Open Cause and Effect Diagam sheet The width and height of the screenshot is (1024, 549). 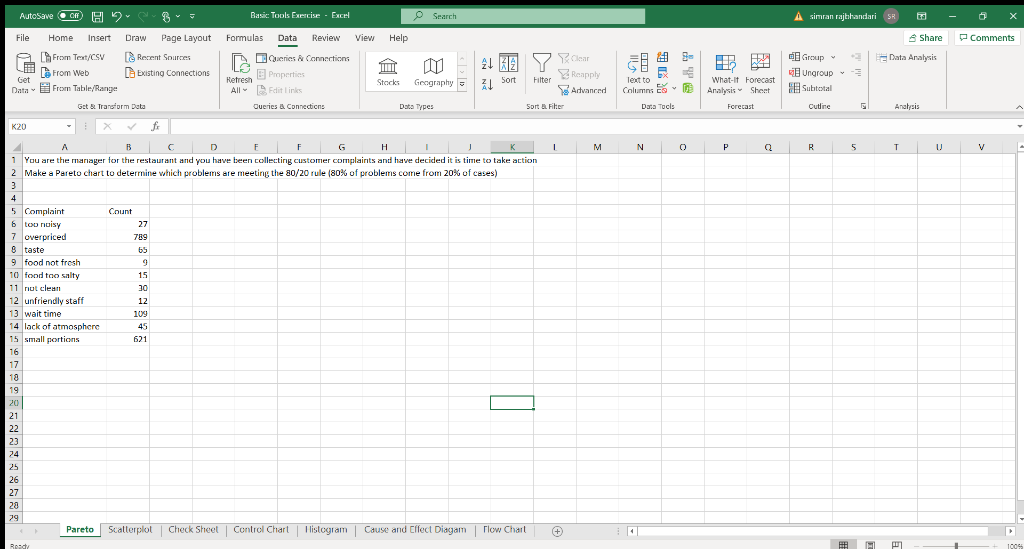tap(415, 529)
